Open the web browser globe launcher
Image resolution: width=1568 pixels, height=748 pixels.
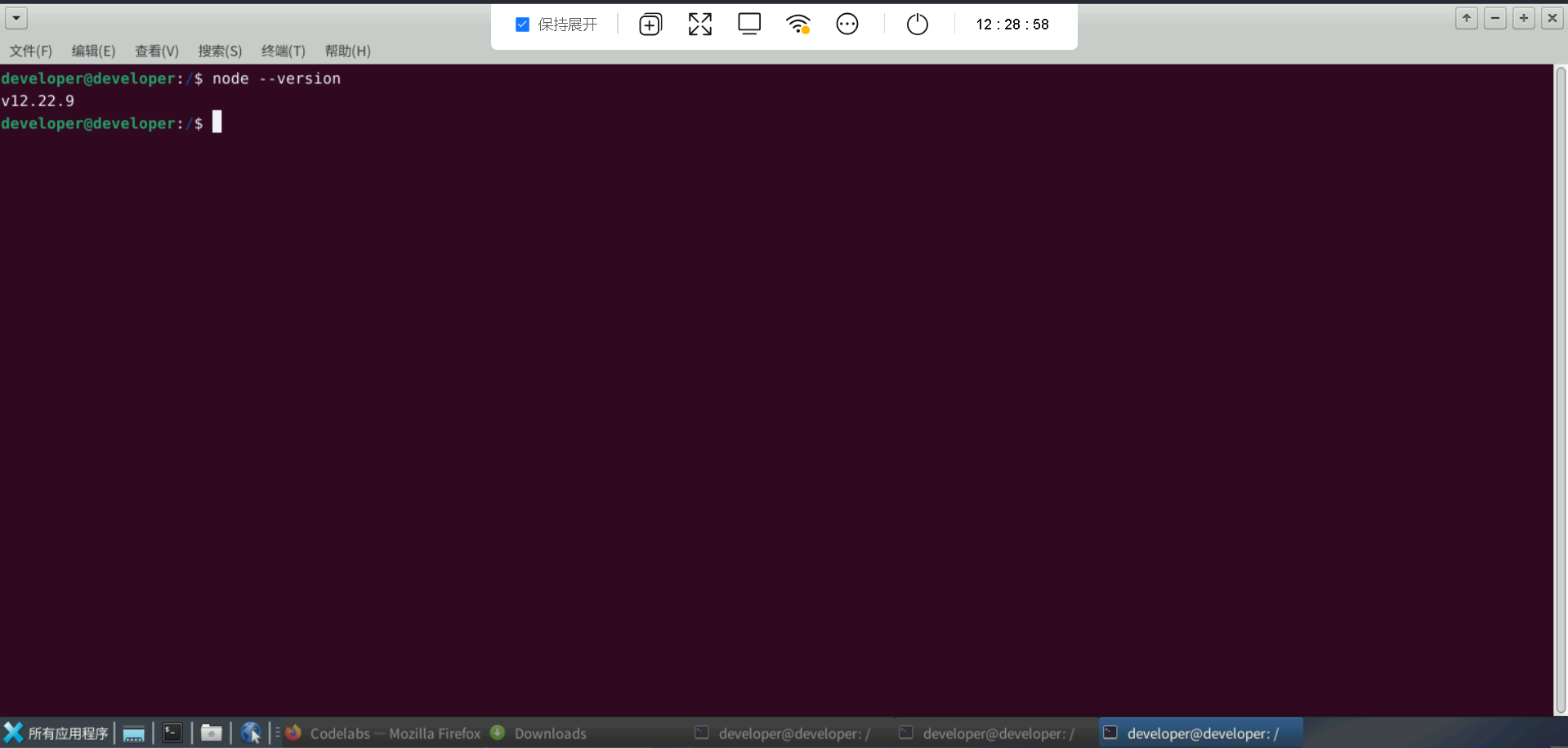coord(251,733)
